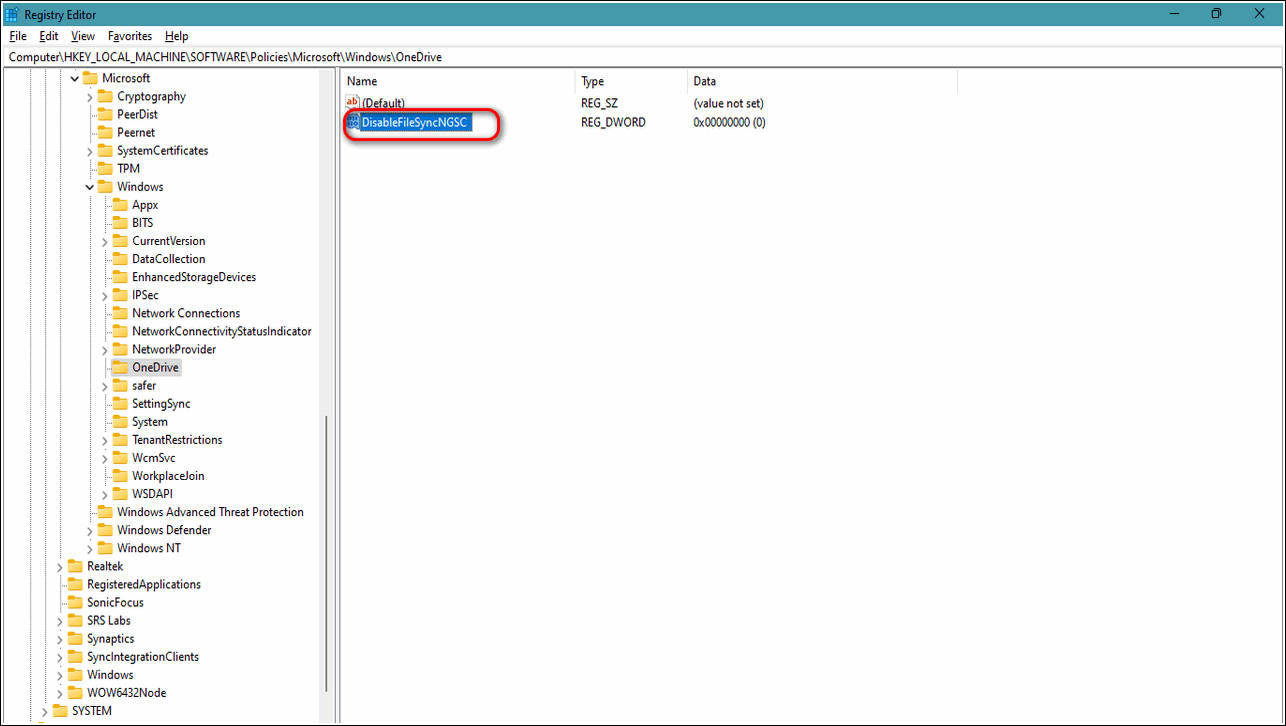Screen dimensions: 1286x726
Task: Click the Windows Defender folder icon
Action: 105,531
